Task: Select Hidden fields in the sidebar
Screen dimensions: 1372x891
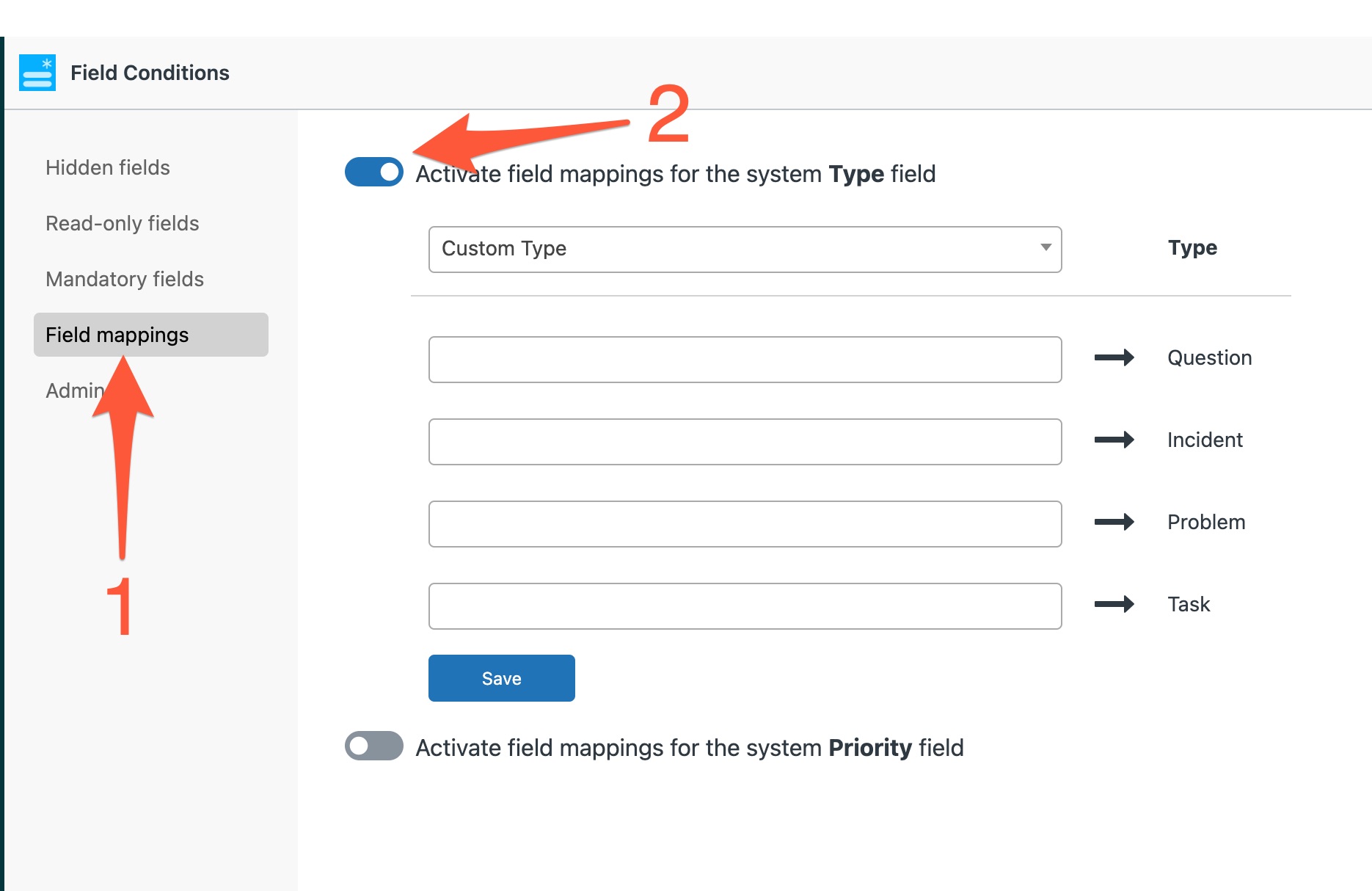Action: pos(107,167)
